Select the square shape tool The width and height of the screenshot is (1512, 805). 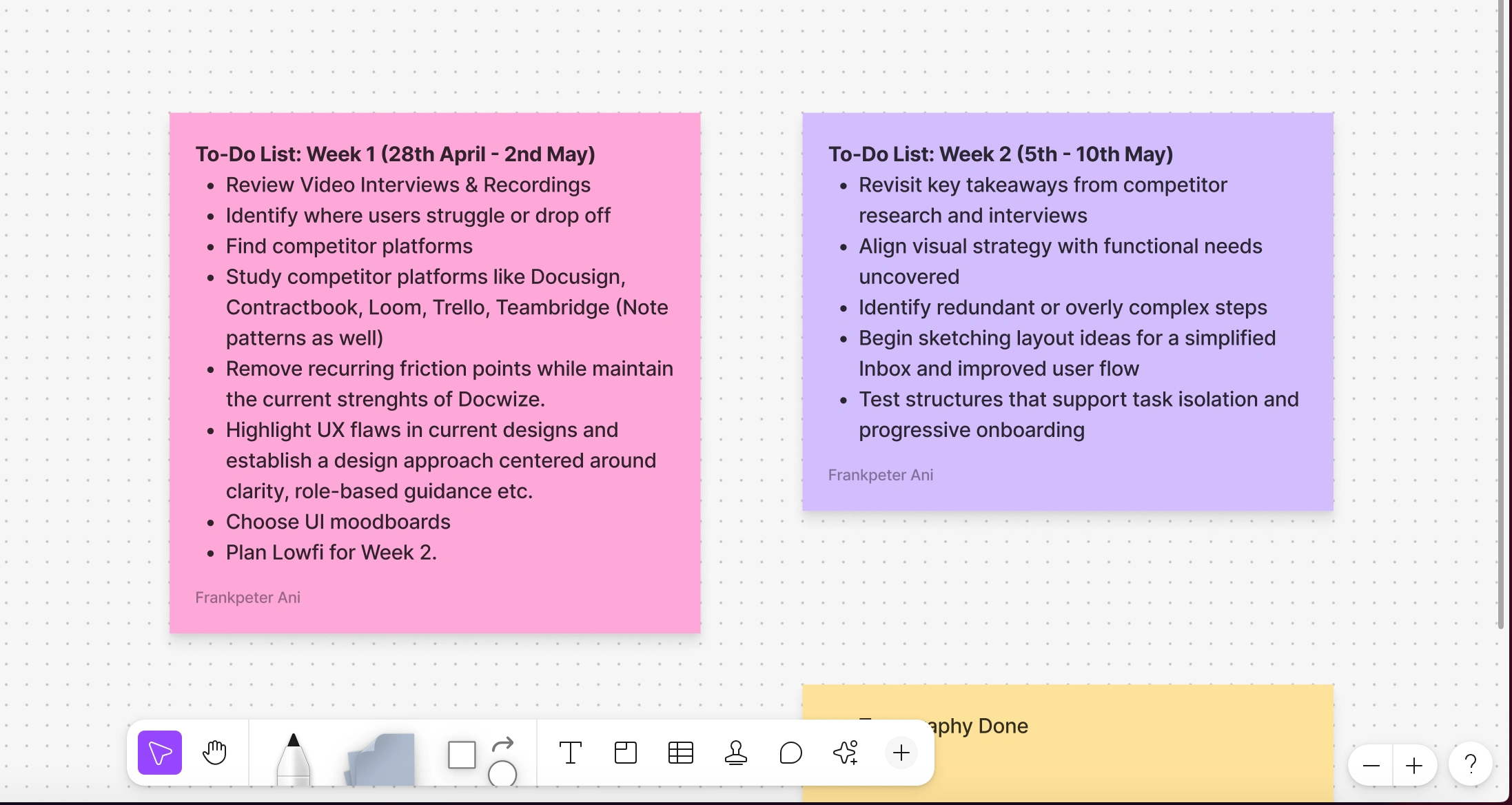[x=462, y=755]
